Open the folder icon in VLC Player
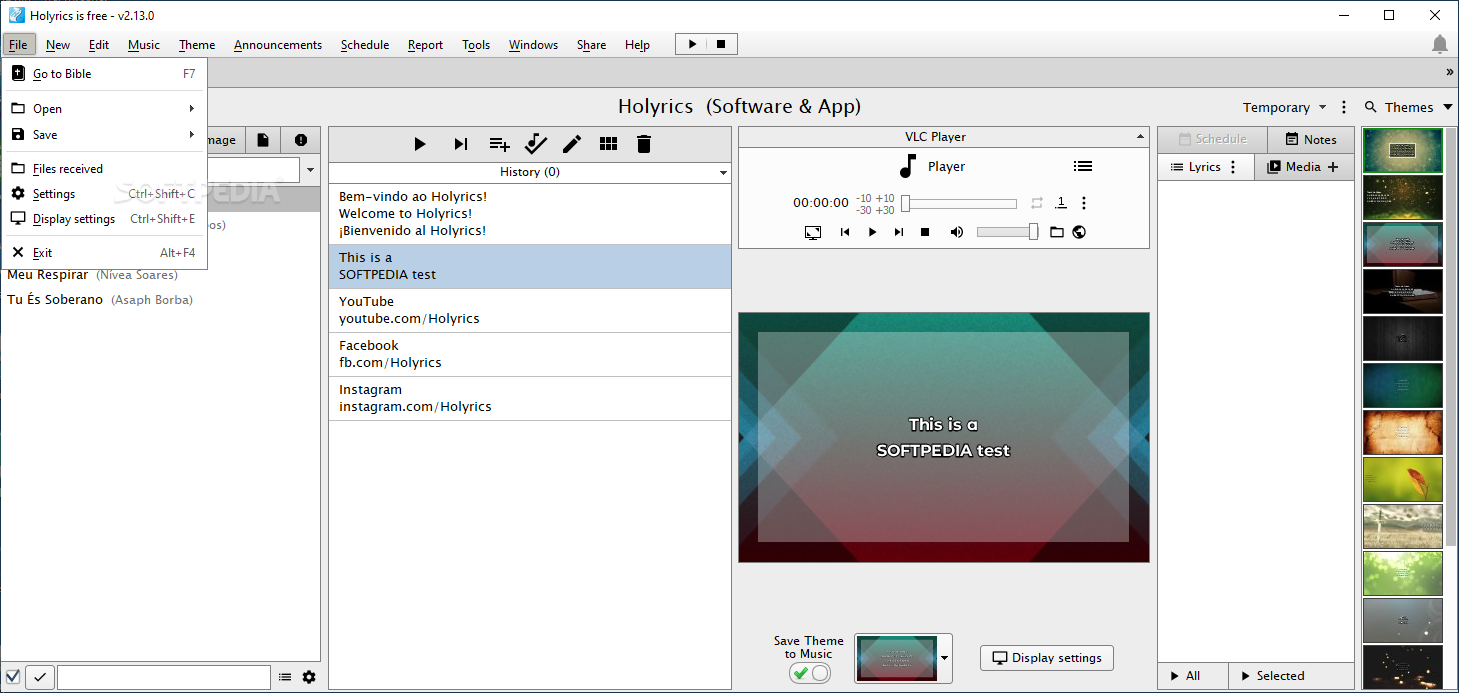Screen dimensions: 1459x693 1057,232
